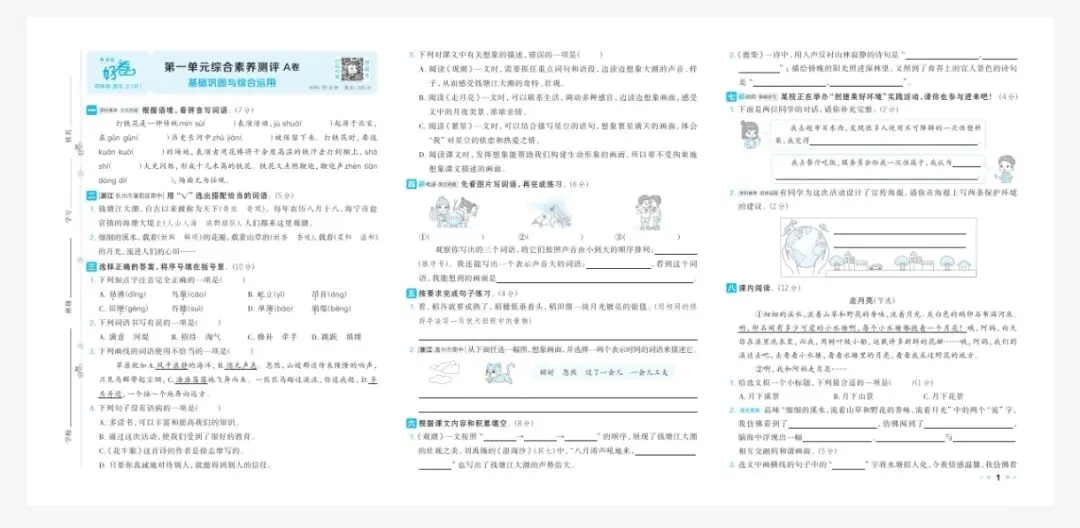Click the second answer line on the poster

click(900, 246)
